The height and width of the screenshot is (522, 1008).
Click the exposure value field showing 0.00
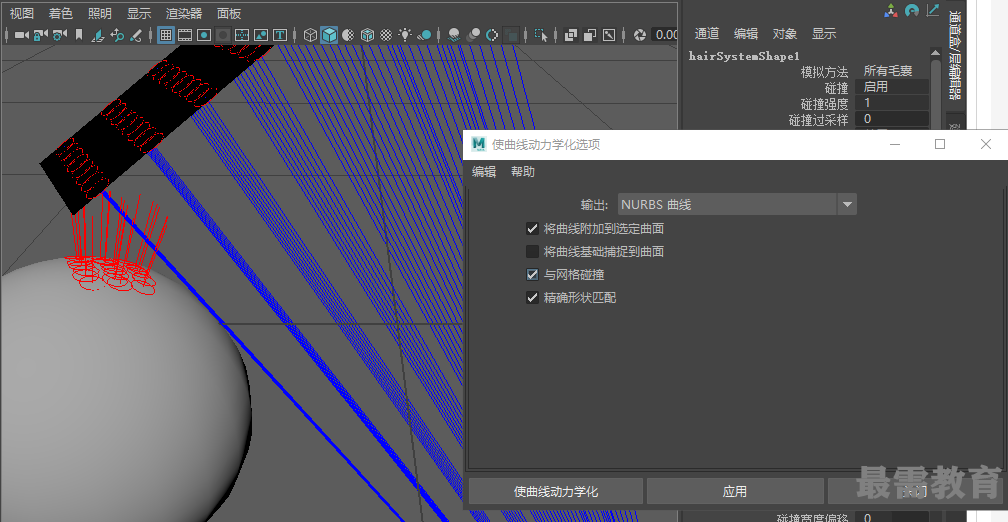coord(665,35)
